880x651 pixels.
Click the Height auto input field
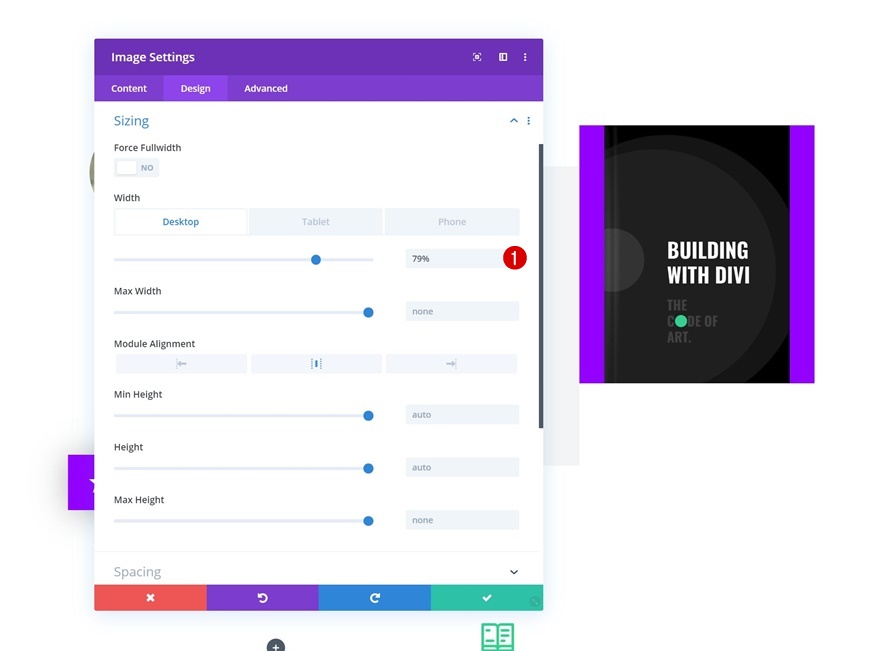pos(462,467)
